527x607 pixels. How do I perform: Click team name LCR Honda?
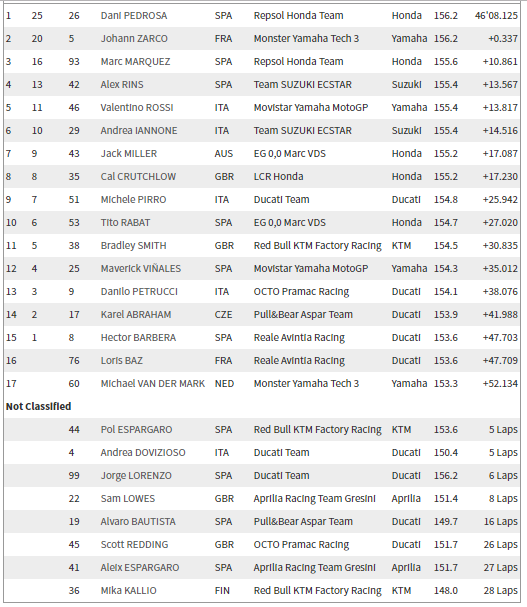click(278, 177)
